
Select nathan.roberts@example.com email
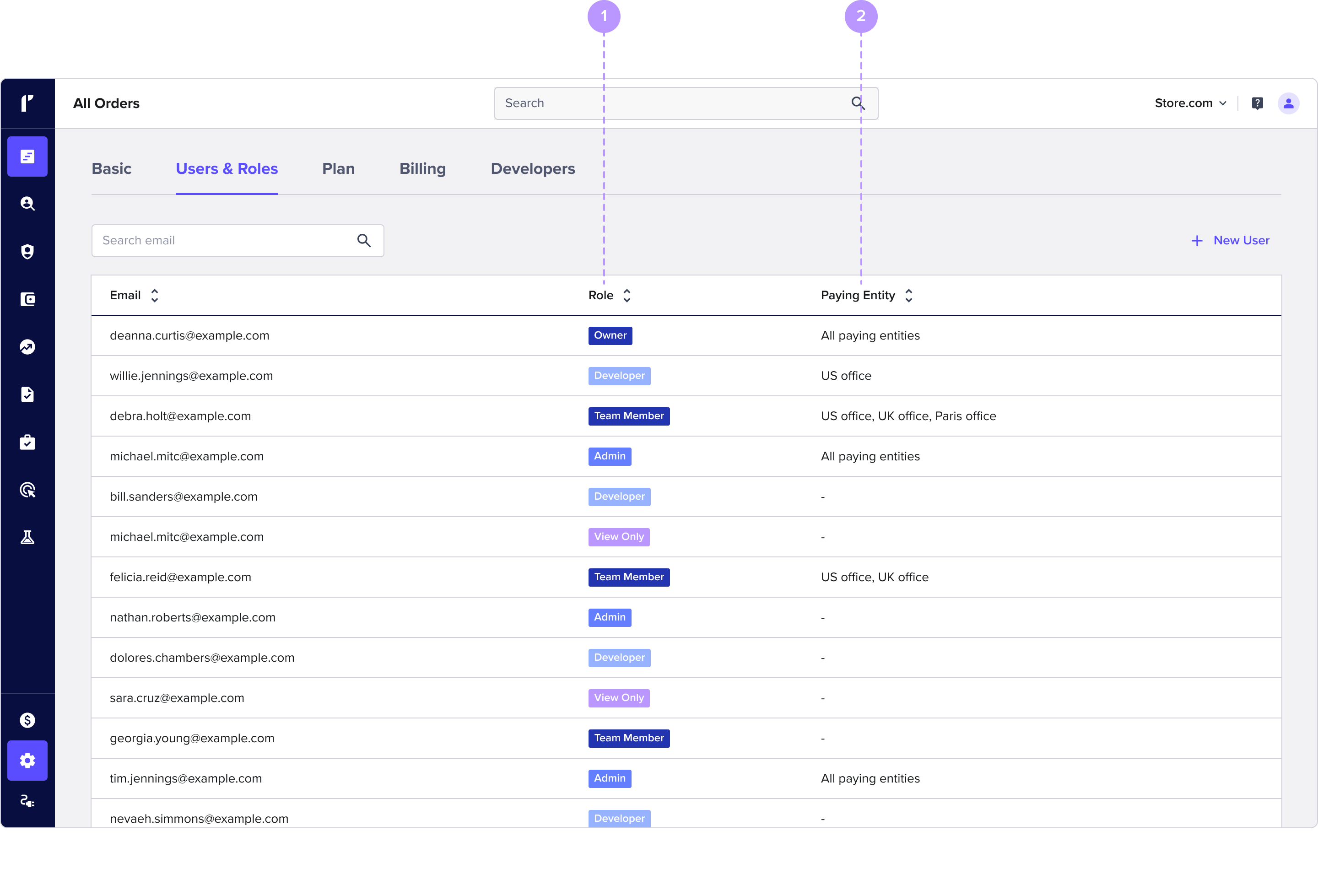click(x=193, y=618)
